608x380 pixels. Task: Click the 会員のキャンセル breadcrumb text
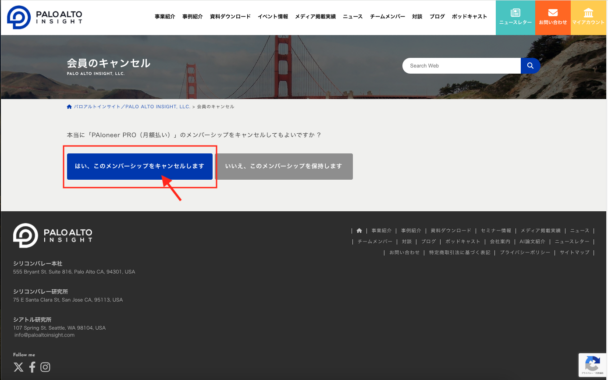point(216,107)
